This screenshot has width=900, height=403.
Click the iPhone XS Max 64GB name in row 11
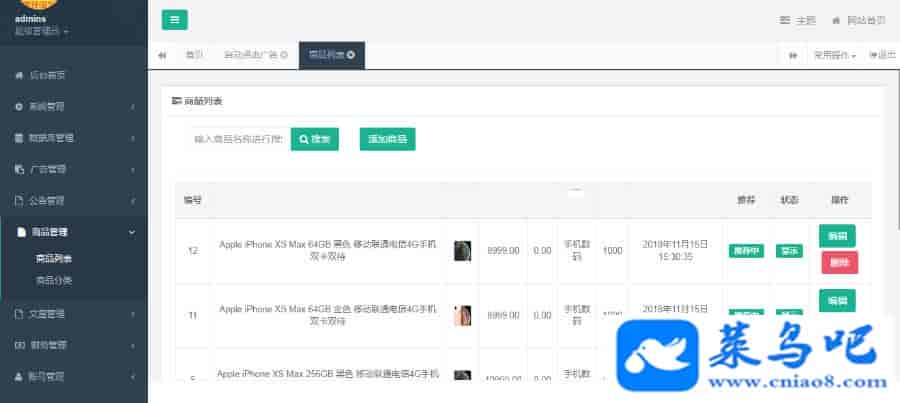(x=328, y=315)
